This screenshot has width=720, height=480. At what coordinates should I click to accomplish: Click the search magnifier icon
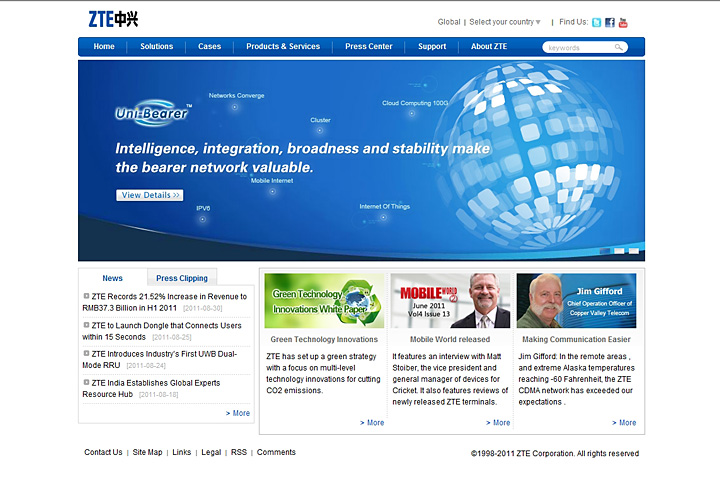point(620,47)
